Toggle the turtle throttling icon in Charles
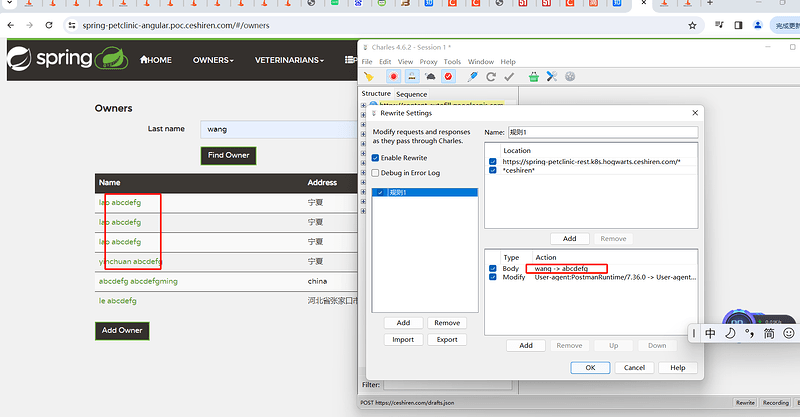The width and height of the screenshot is (800, 417). [x=430, y=77]
